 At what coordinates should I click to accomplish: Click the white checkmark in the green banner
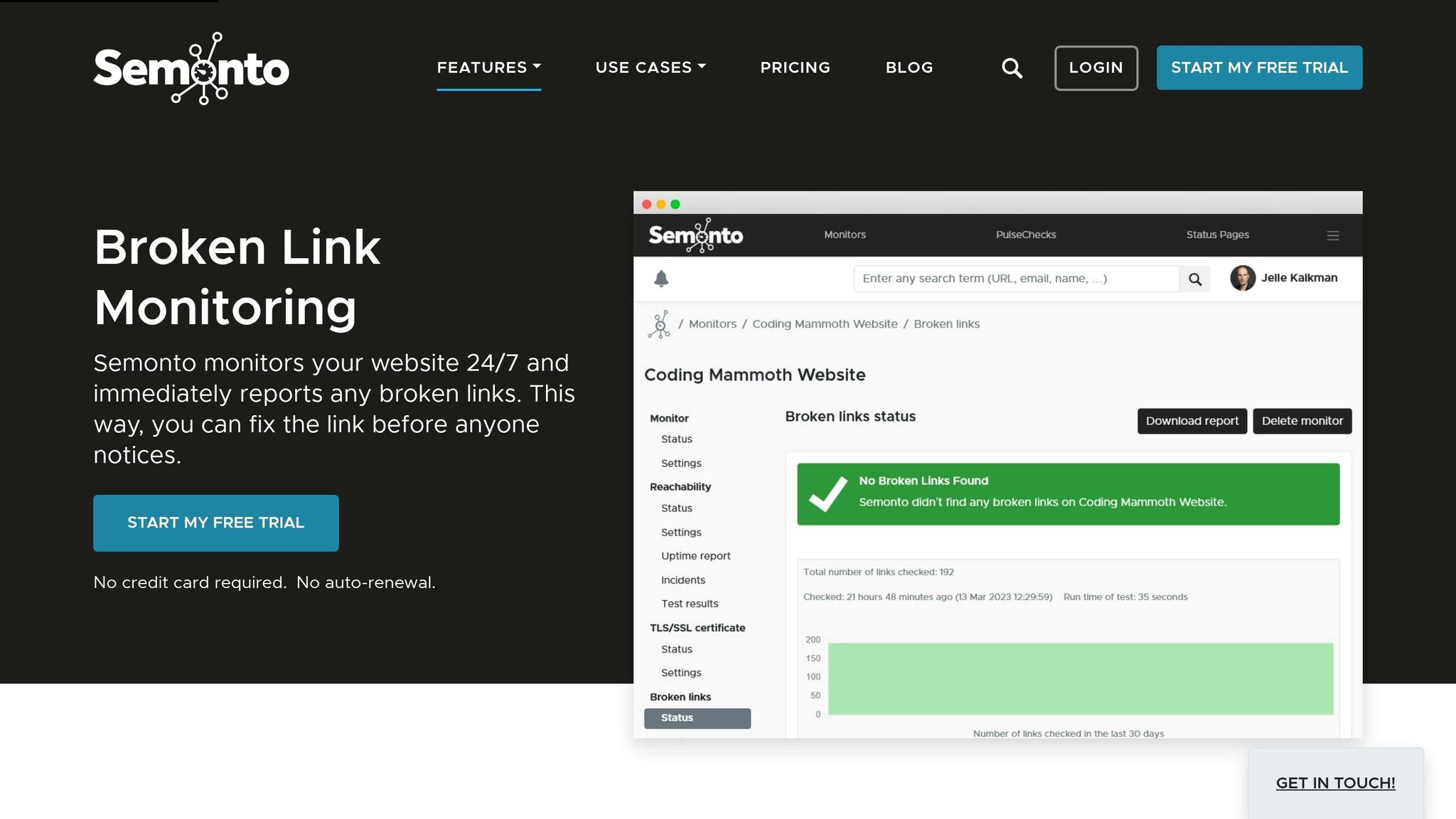point(828,494)
